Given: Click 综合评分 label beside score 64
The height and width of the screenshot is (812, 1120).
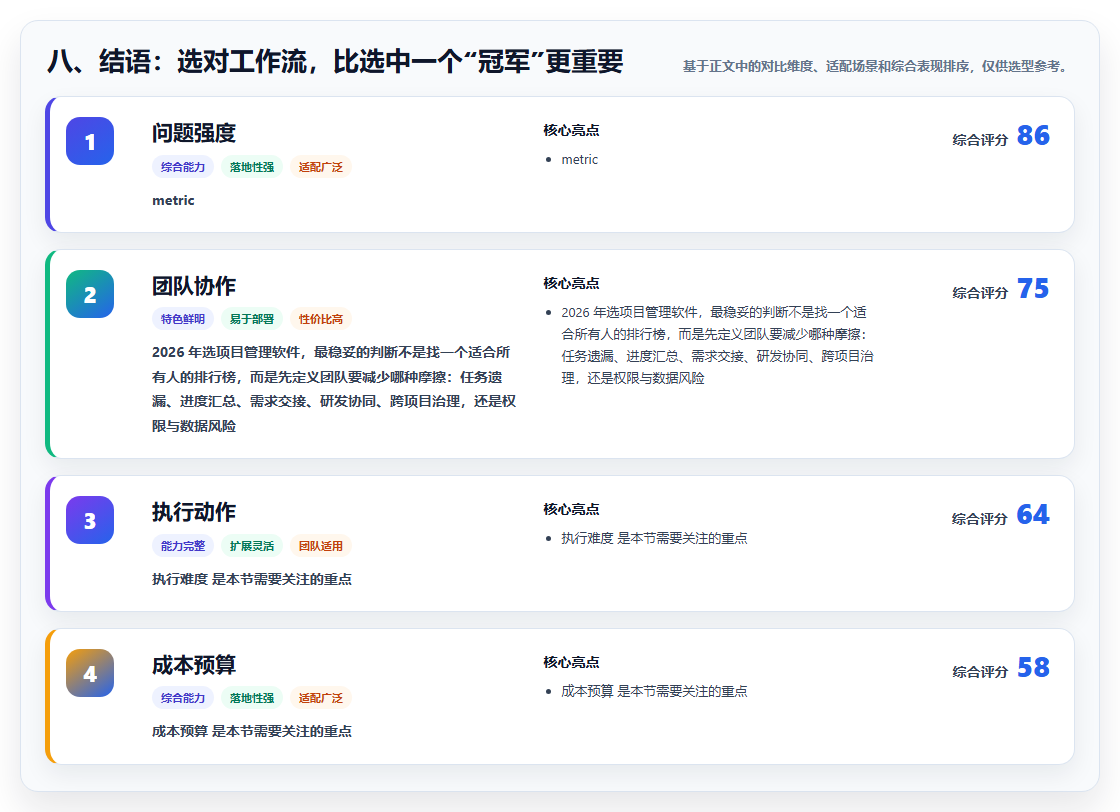Looking at the screenshot, I should click(980, 518).
